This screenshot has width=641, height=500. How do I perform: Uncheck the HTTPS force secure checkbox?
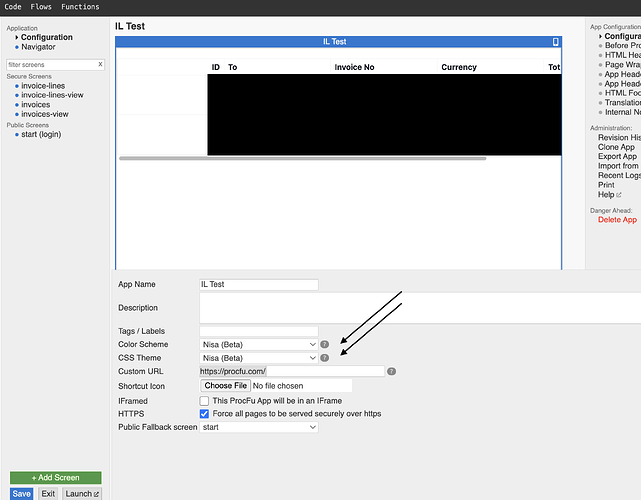click(204, 414)
